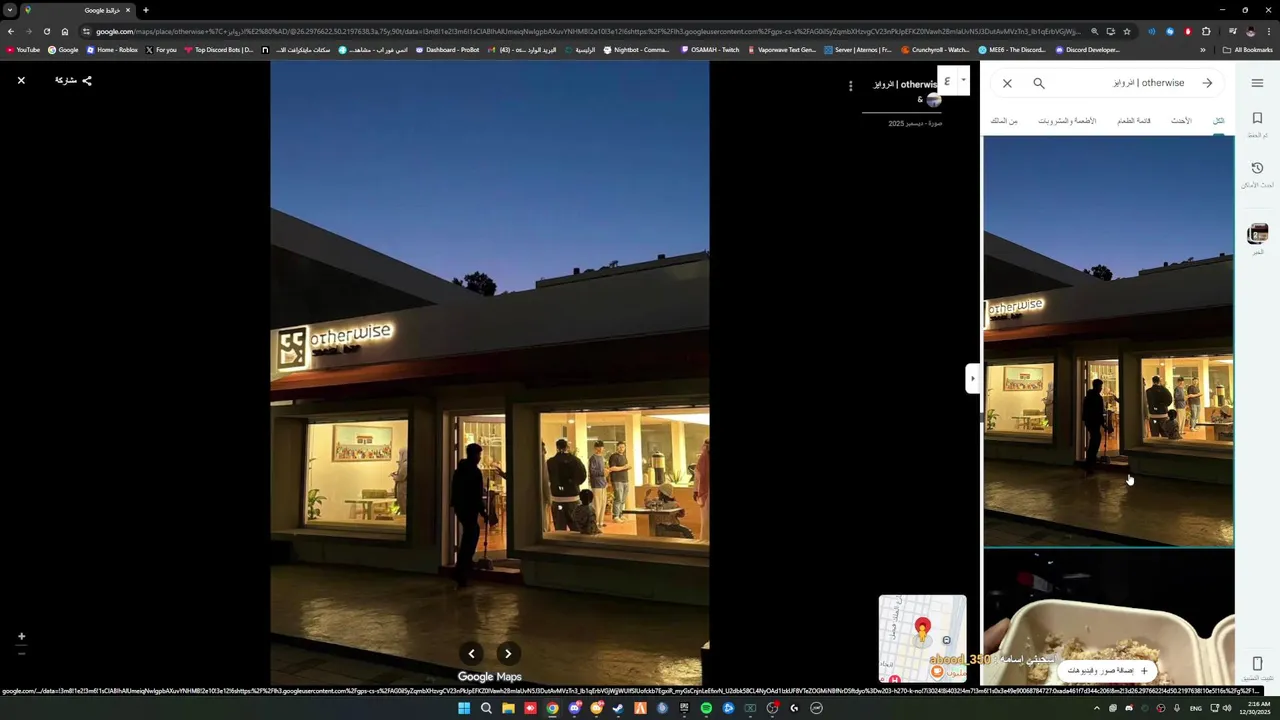Open the Food and drinks photos tab
This screenshot has width=1280, height=720.
(1067, 121)
